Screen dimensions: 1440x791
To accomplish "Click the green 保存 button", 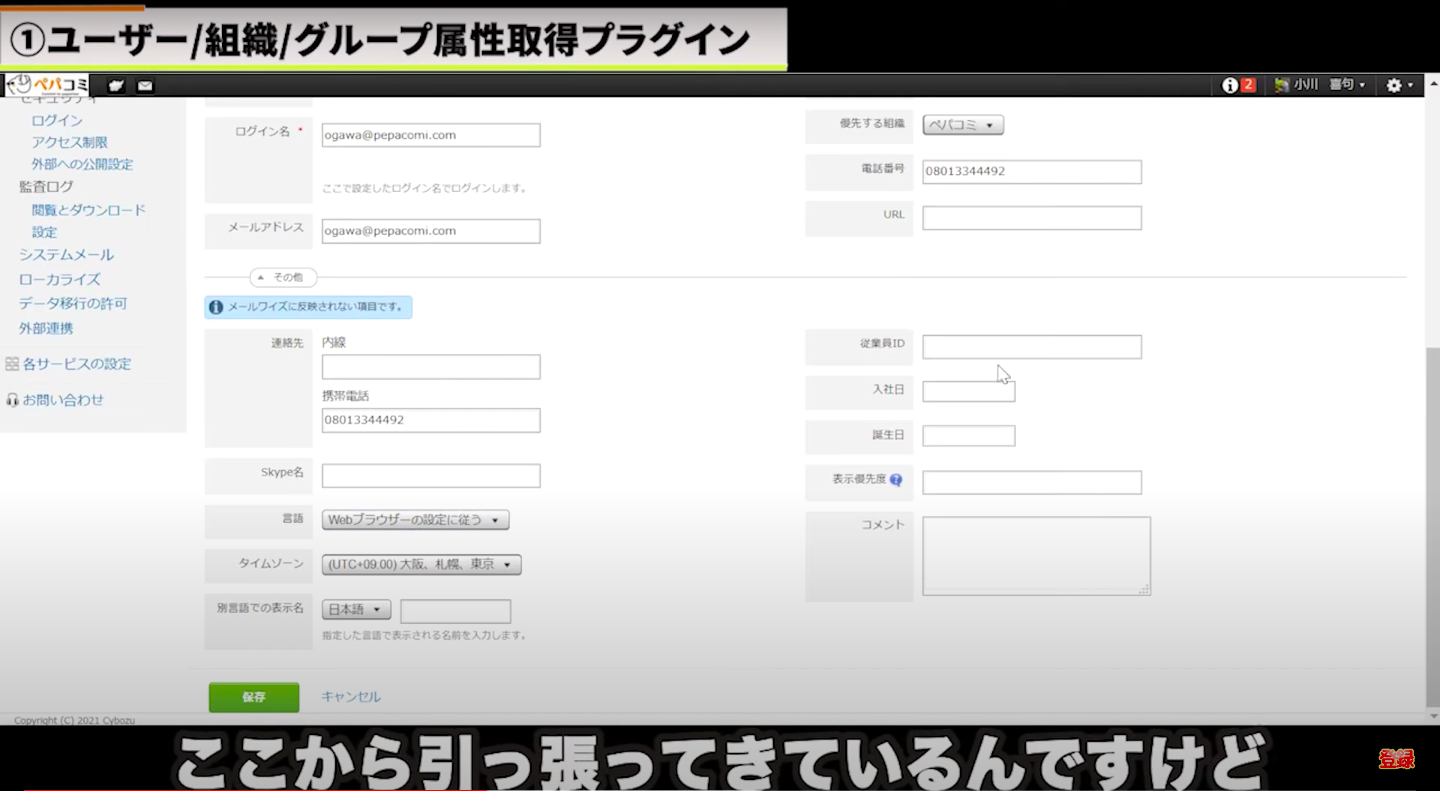I will 254,697.
